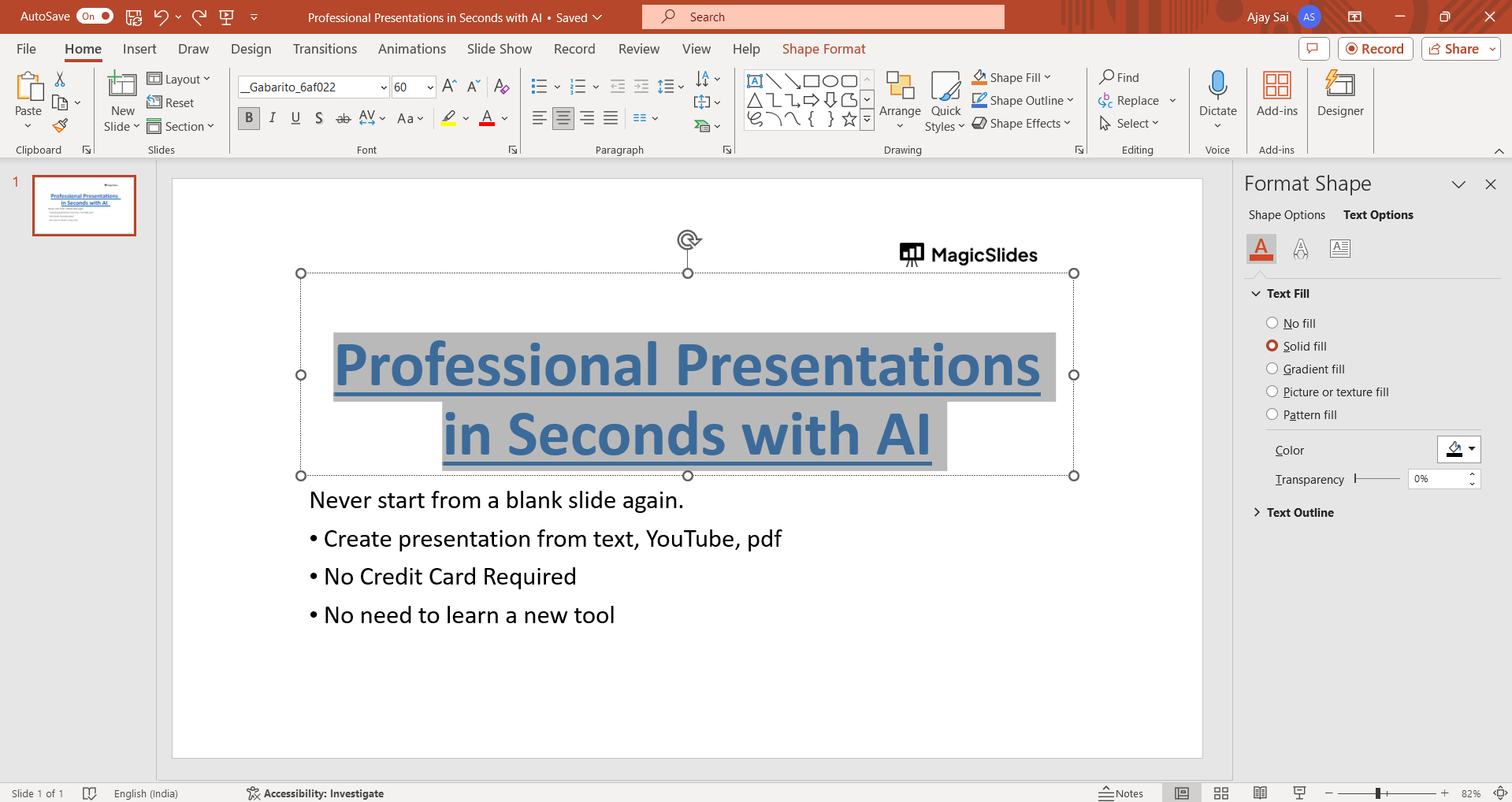
Task: Select the No fill radio option
Action: coord(1272,323)
